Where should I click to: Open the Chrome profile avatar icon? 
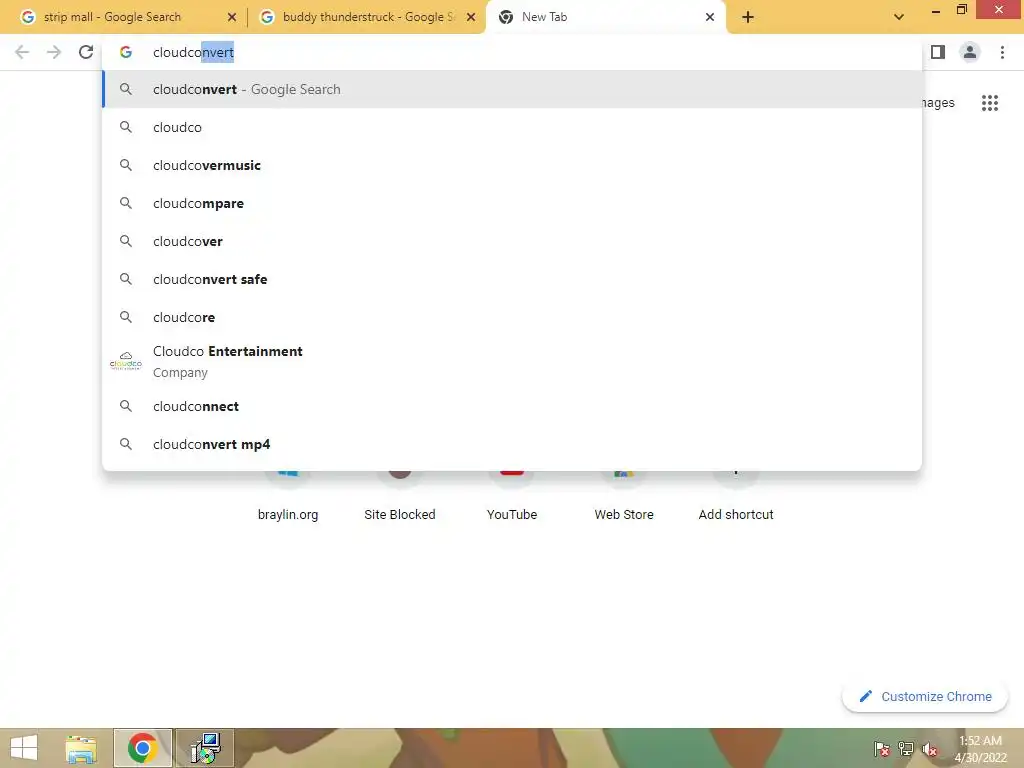(970, 52)
